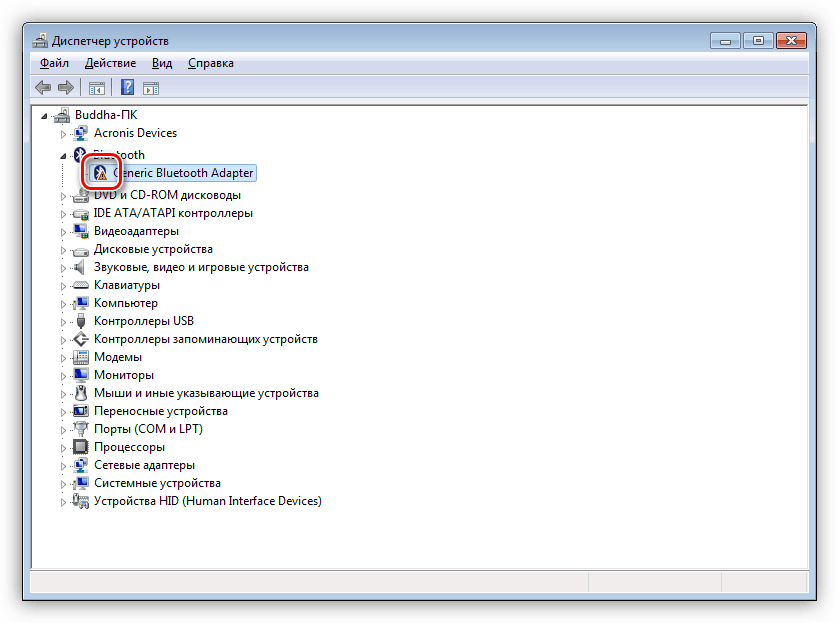Screen dimensions: 839x623
Task: Open the Действие menu
Action: click(x=110, y=63)
